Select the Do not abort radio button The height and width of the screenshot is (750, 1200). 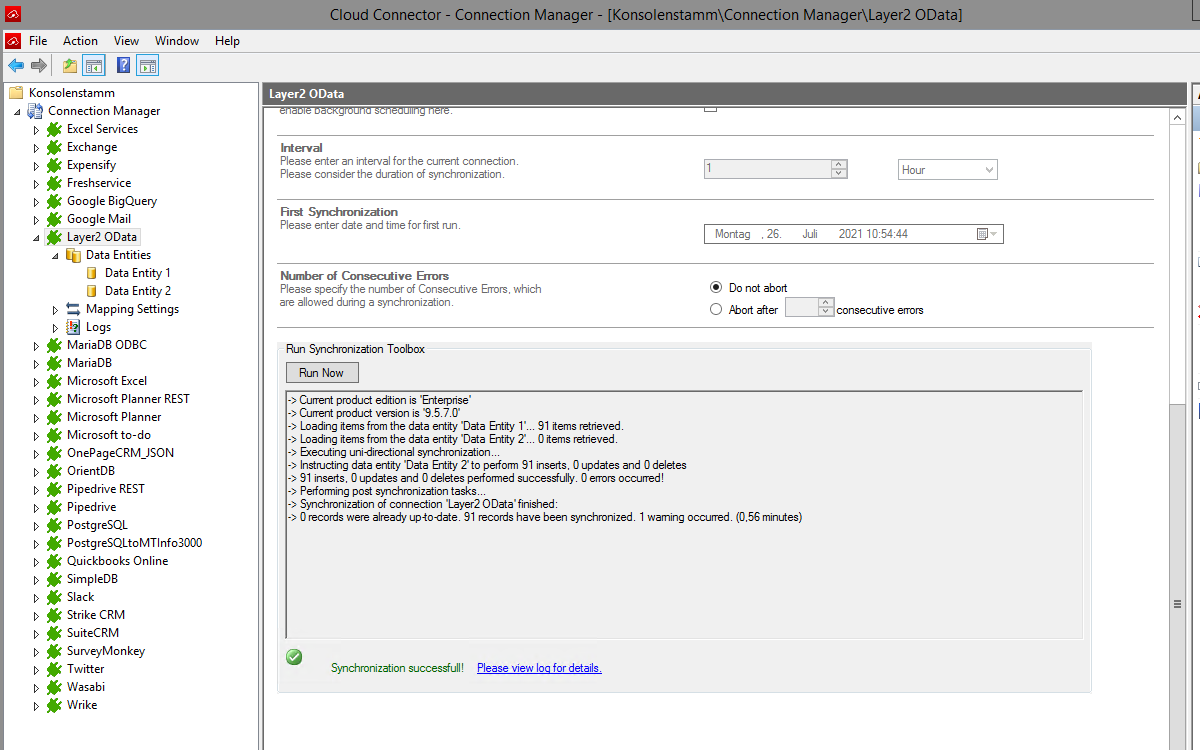(x=716, y=288)
